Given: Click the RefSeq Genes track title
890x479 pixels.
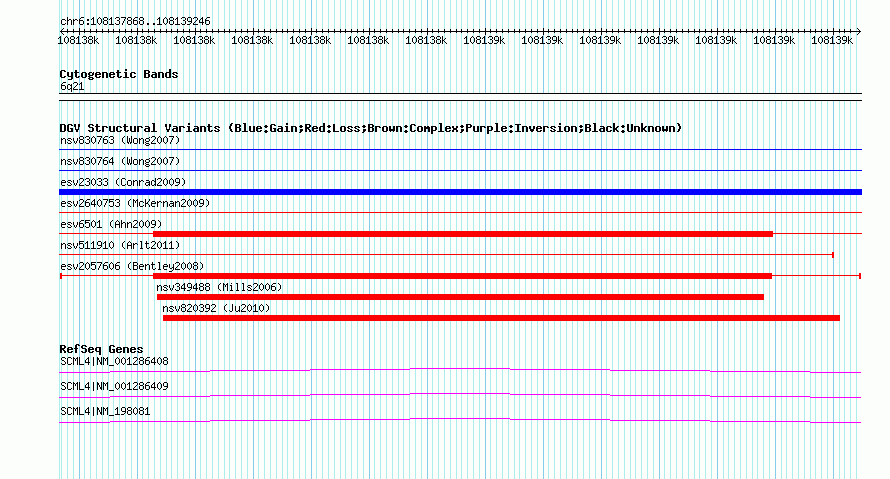Looking at the screenshot, I should point(101,349).
